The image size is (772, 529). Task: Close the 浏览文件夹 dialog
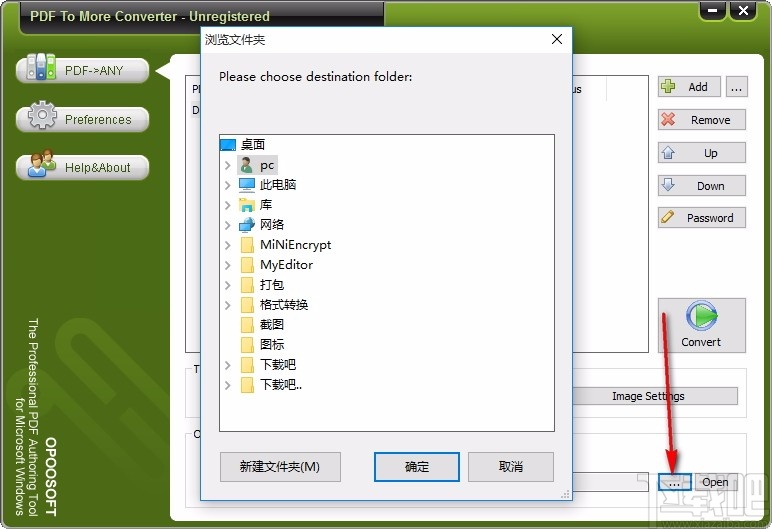coord(557,39)
